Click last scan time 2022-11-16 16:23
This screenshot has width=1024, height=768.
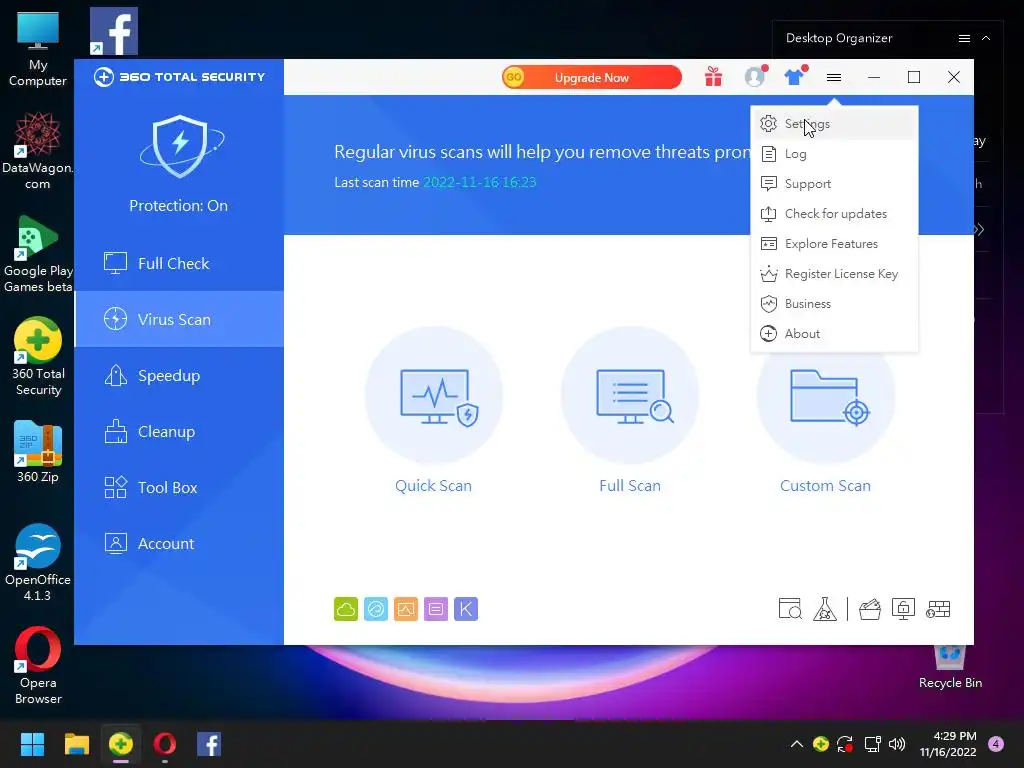479,182
